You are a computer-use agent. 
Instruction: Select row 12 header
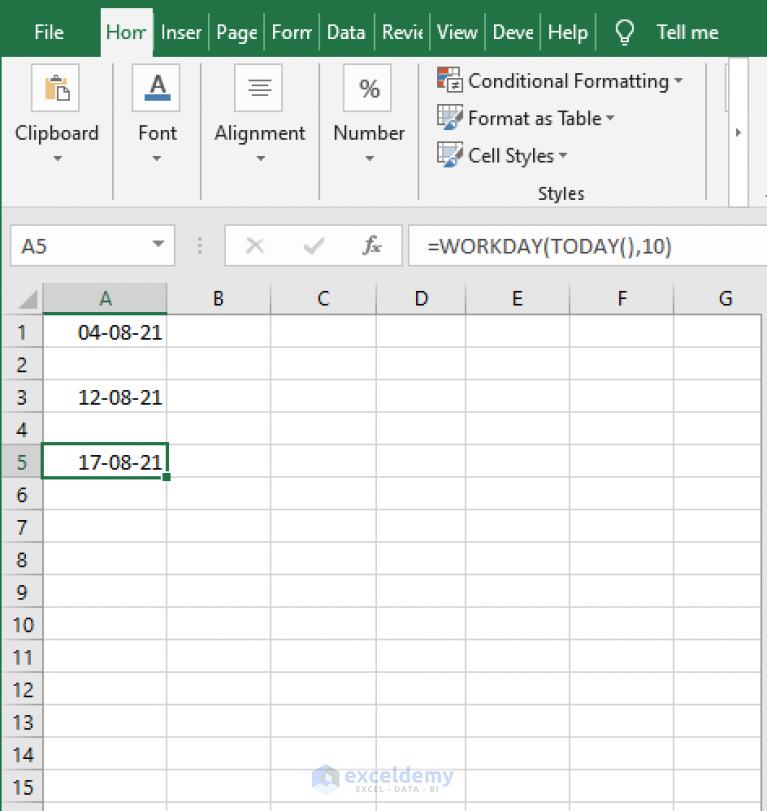(x=22, y=689)
